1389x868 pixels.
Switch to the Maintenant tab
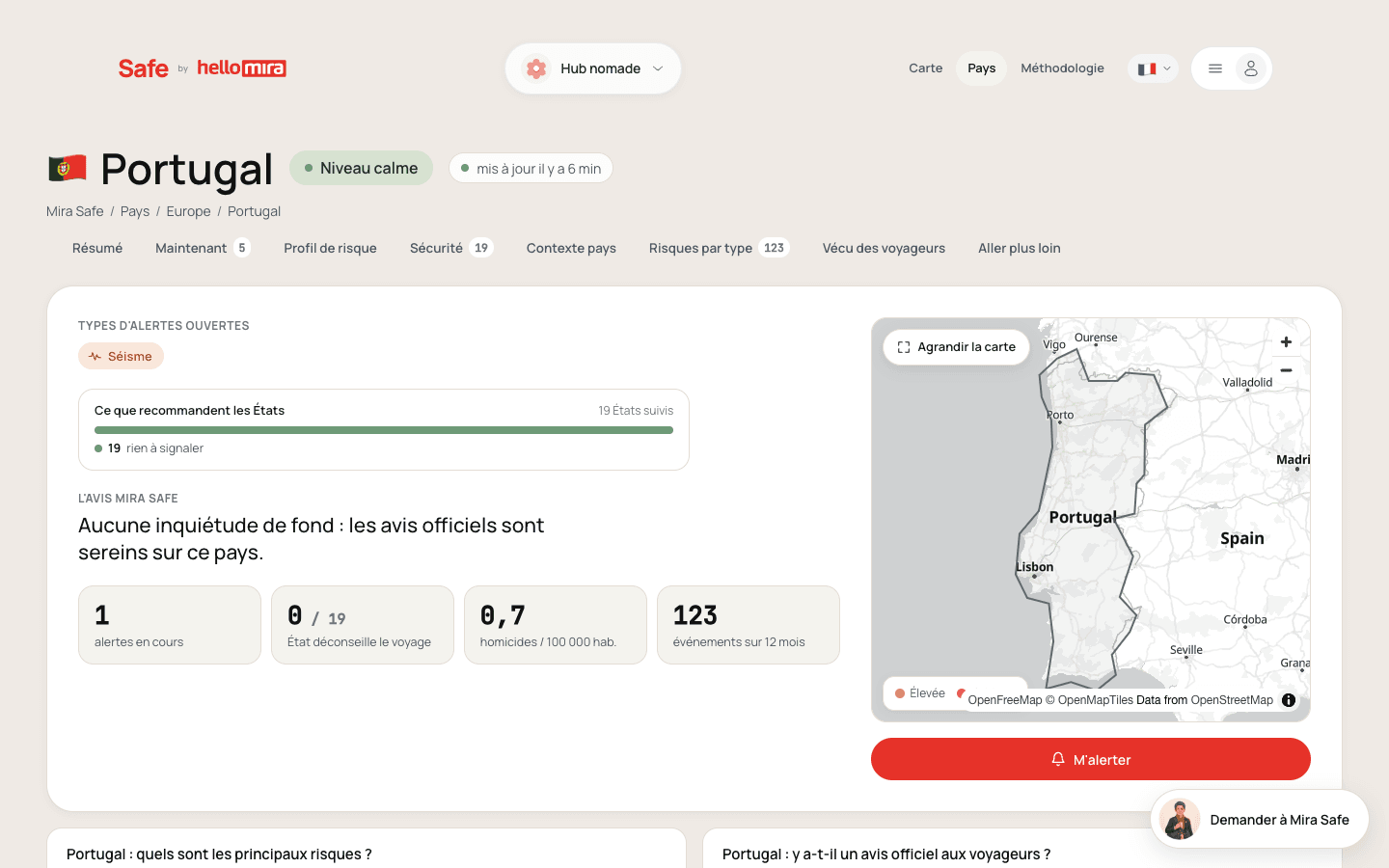[x=203, y=248]
